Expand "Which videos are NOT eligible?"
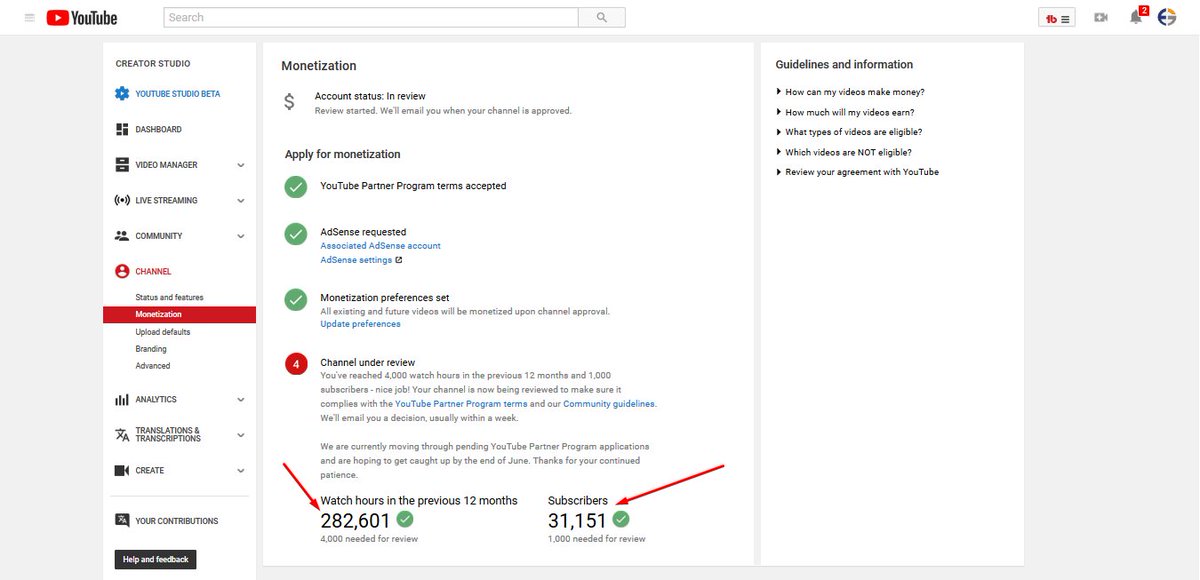The width and height of the screenshot is (1200, 580). tap(844, 152)
